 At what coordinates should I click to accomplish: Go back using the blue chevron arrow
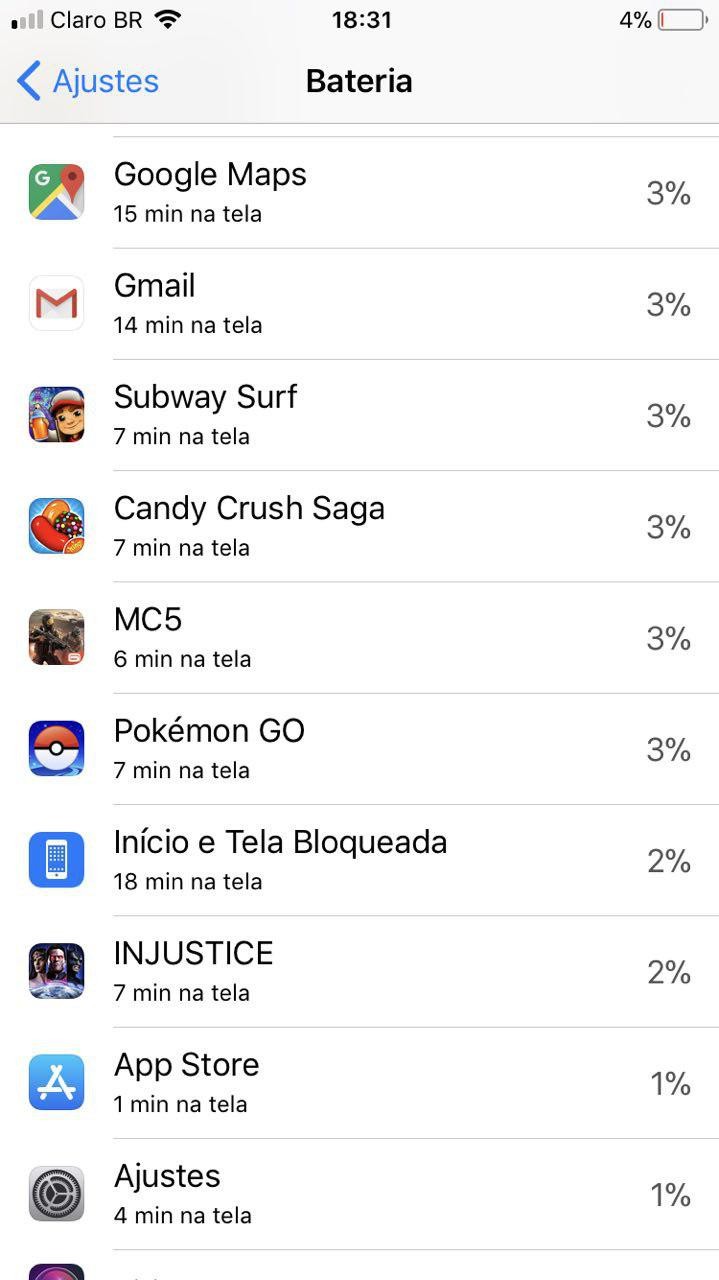[x=29, y=81]
